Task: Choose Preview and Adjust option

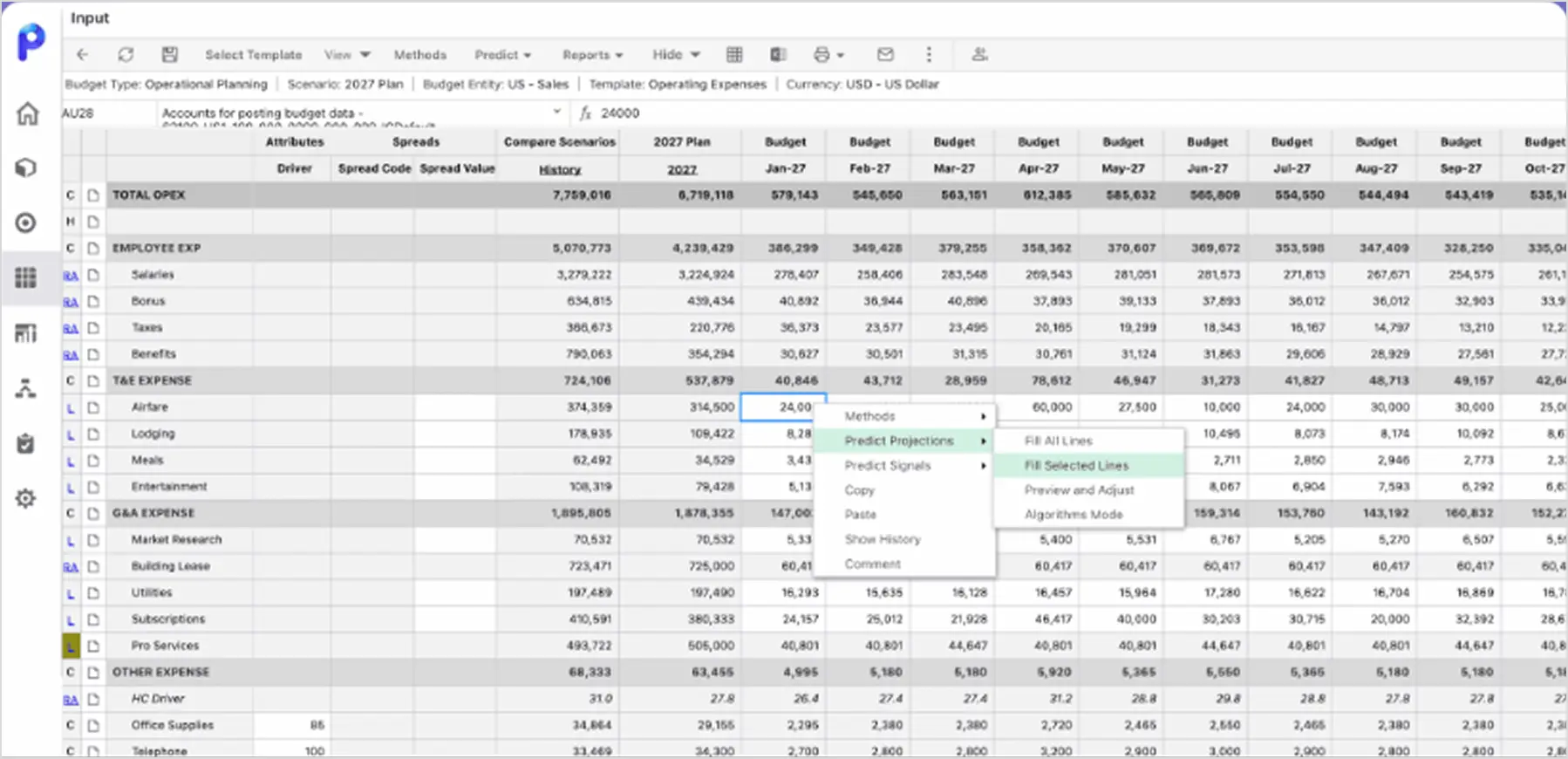Action: point(1088,489)
